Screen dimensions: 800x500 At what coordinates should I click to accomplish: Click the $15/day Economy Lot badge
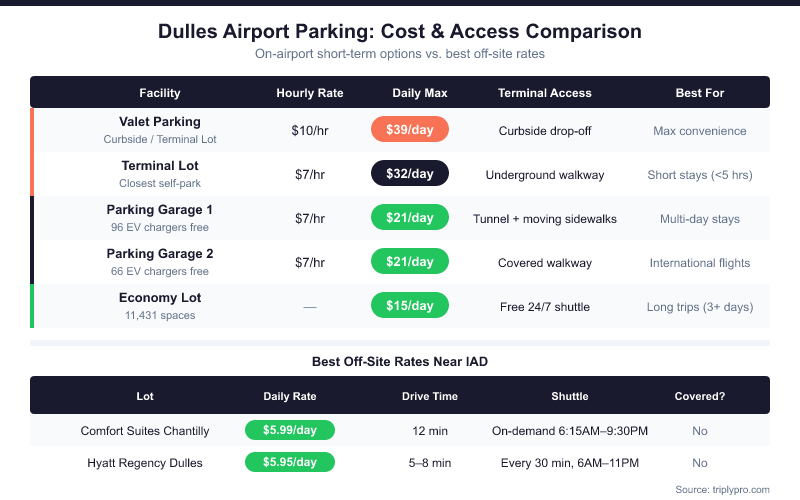[410, 306]
